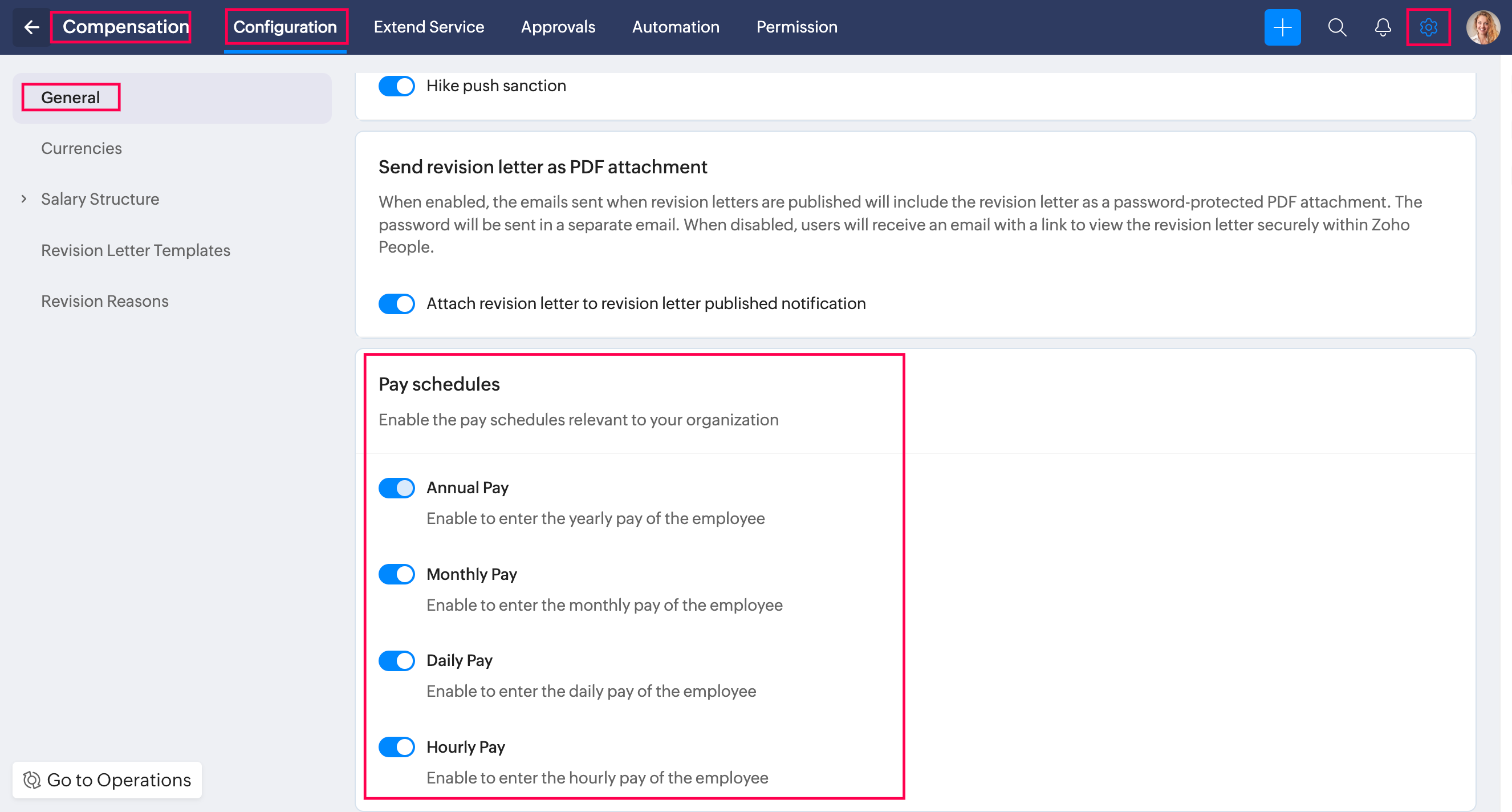The width and height of the screenshot is (1512, 812).
Task: Go to the Automation tab
Action: click(675, 27)
